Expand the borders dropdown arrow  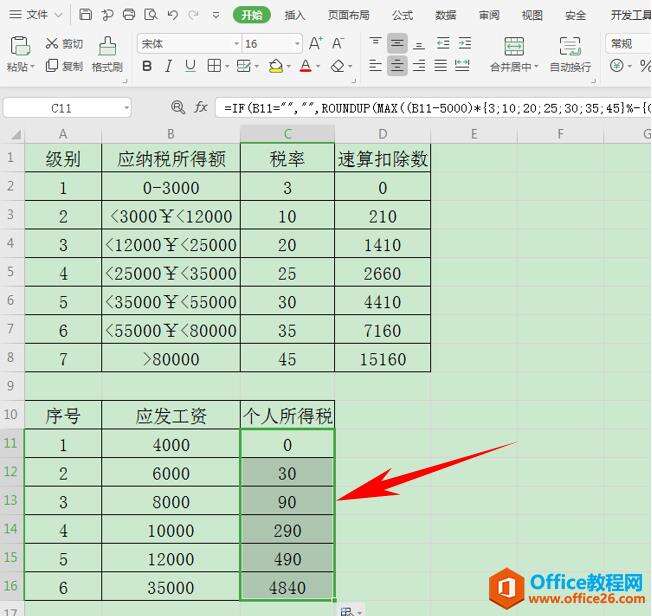pyautogui.click(x=227, y=67)
